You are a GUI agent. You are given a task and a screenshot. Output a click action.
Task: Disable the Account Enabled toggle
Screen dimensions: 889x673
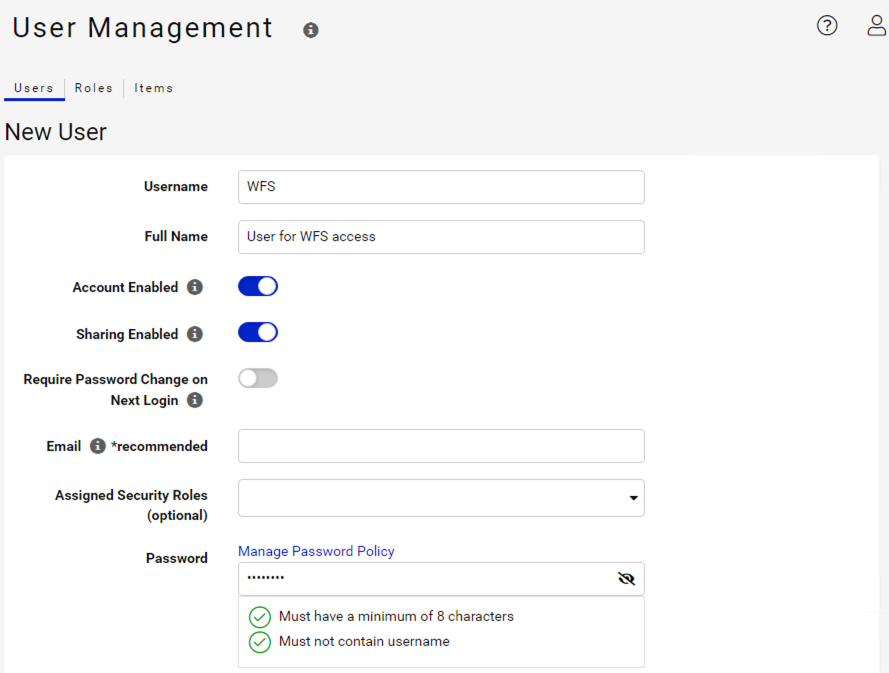pyautogui.click(x=257, y=285)
